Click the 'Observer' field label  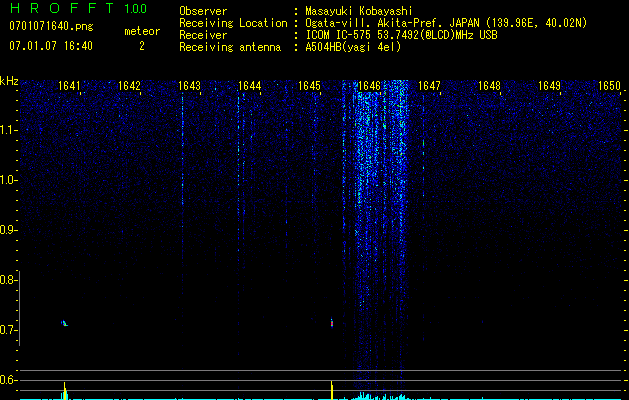(203, 11)
